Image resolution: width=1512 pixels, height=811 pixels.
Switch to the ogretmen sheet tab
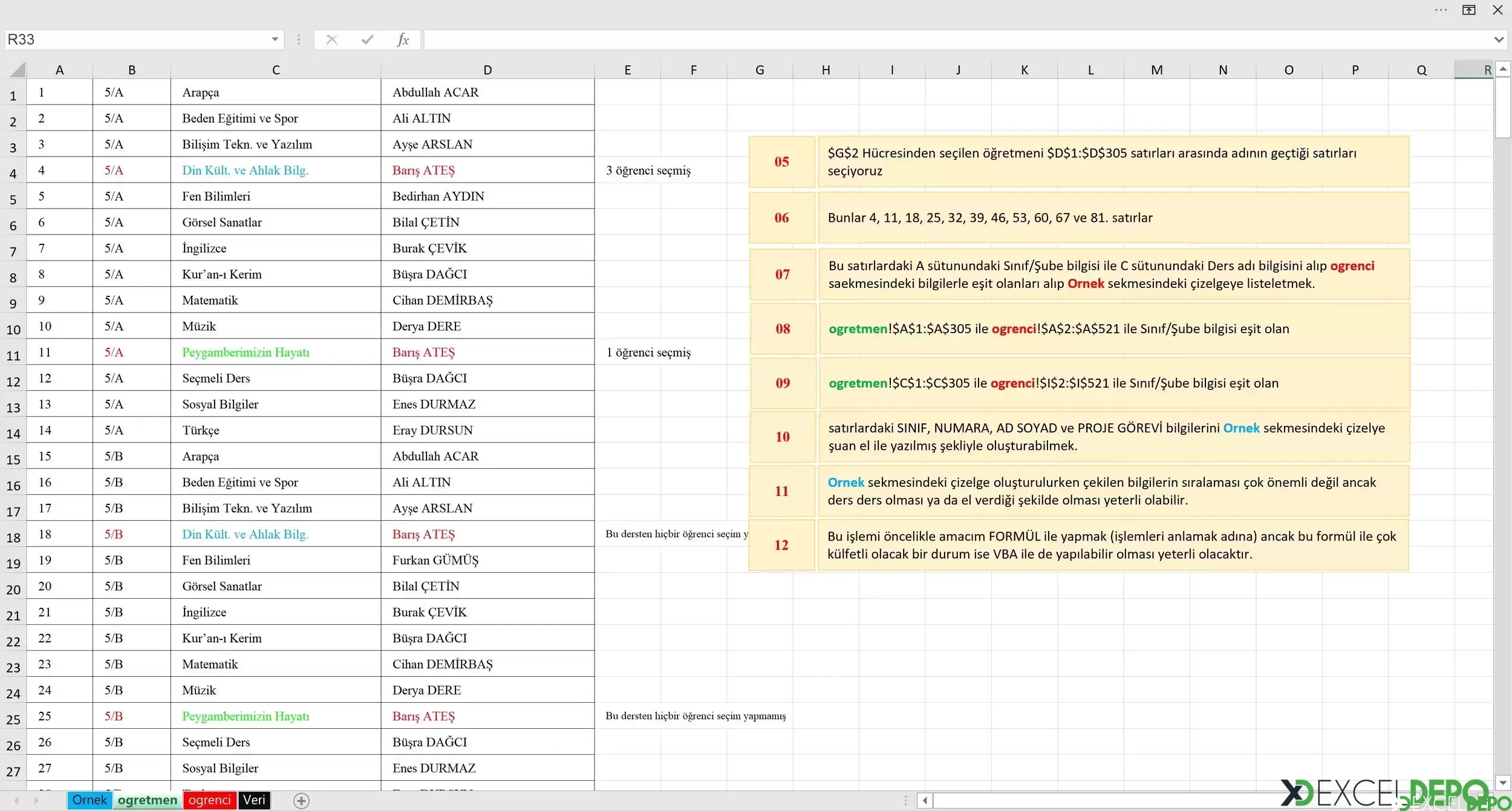tap(148, 800)
